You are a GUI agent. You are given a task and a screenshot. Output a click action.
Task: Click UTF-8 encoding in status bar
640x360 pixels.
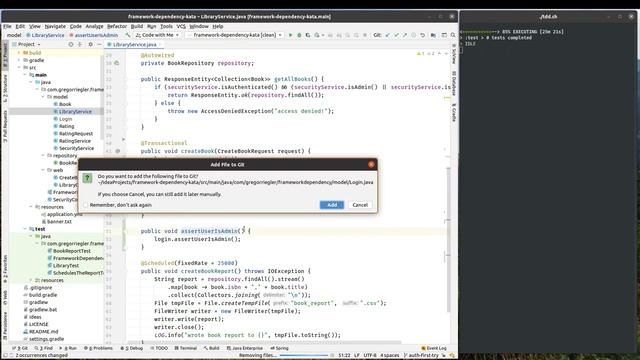[x=370, y=355]
